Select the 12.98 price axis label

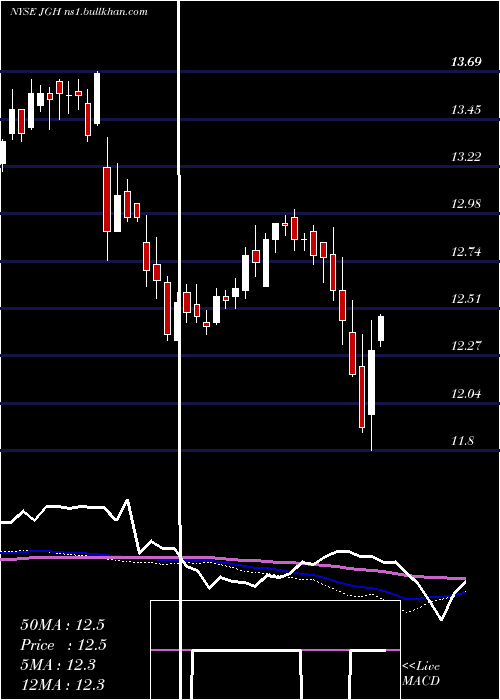[x=466, y=204]
